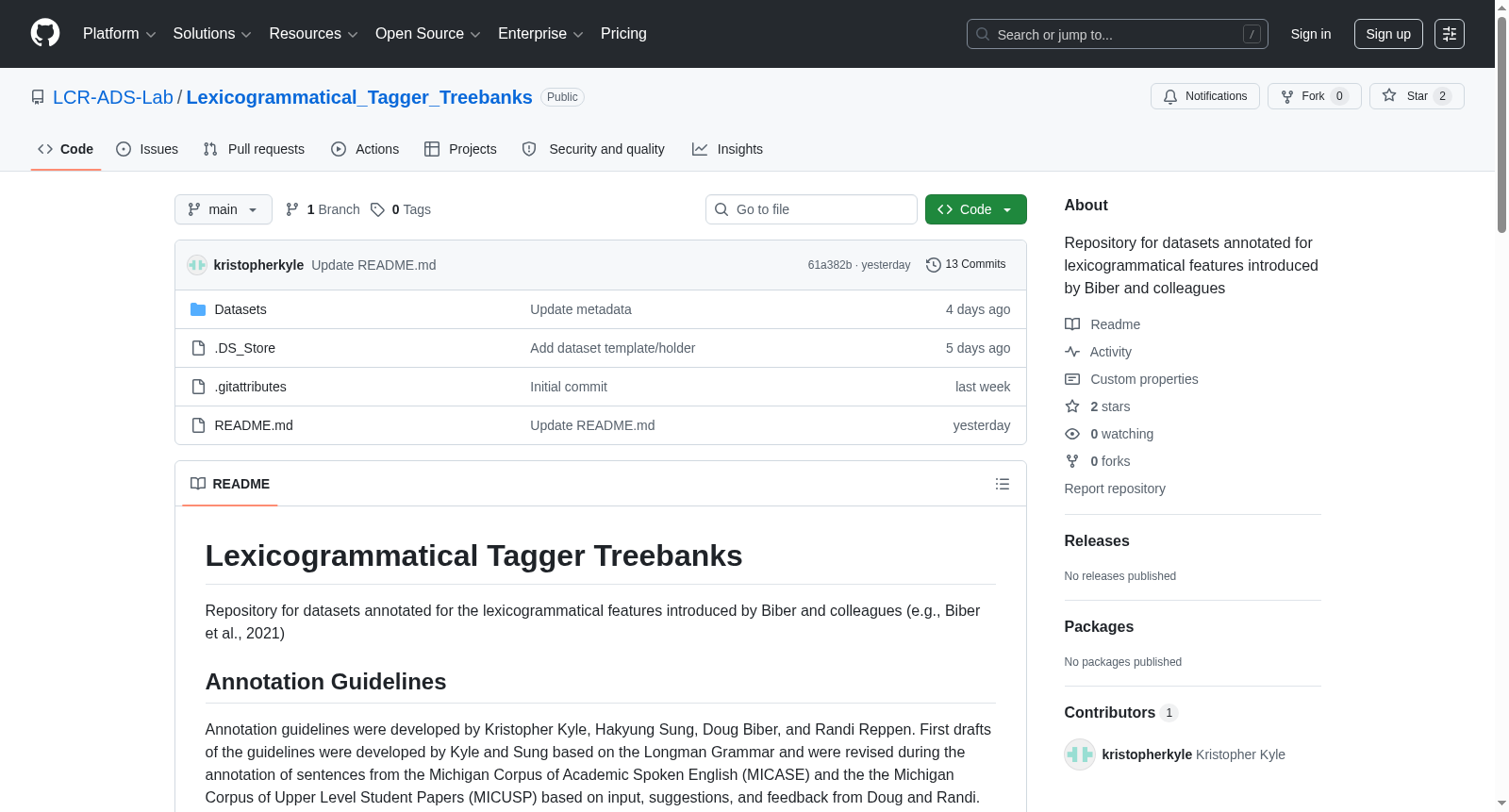Click the Security shield icon
The height and width of the screenshot is (812, 1509).
click(529, 149)
